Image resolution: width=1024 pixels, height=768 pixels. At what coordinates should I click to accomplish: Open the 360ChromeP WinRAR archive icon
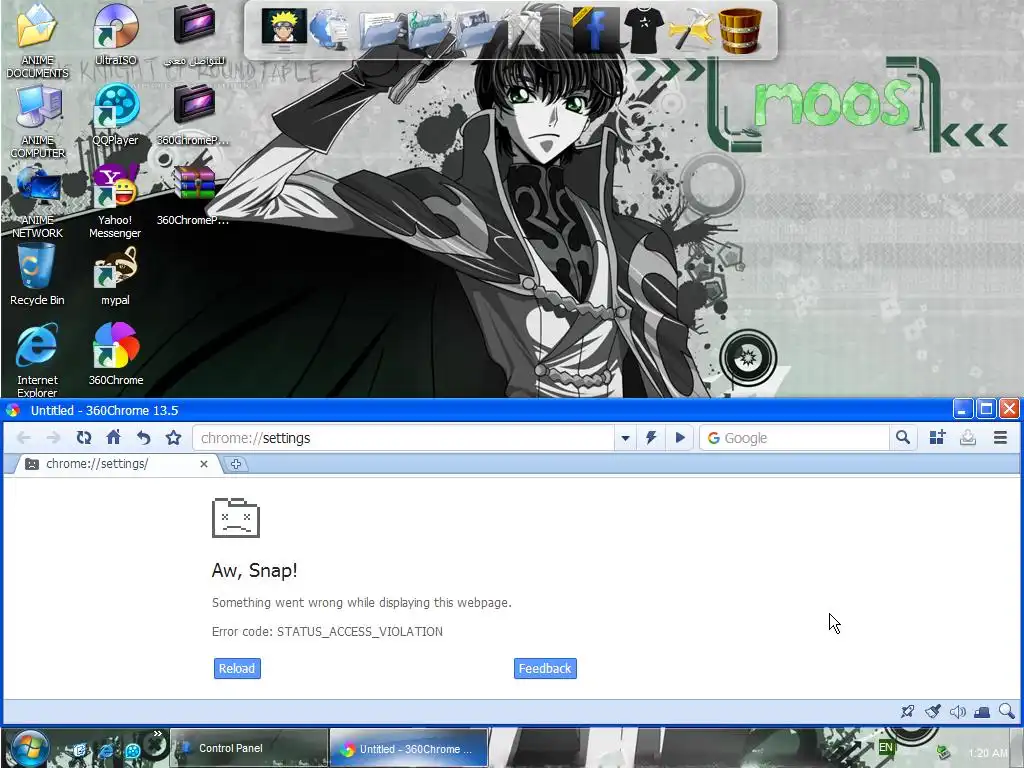(193, 195)
